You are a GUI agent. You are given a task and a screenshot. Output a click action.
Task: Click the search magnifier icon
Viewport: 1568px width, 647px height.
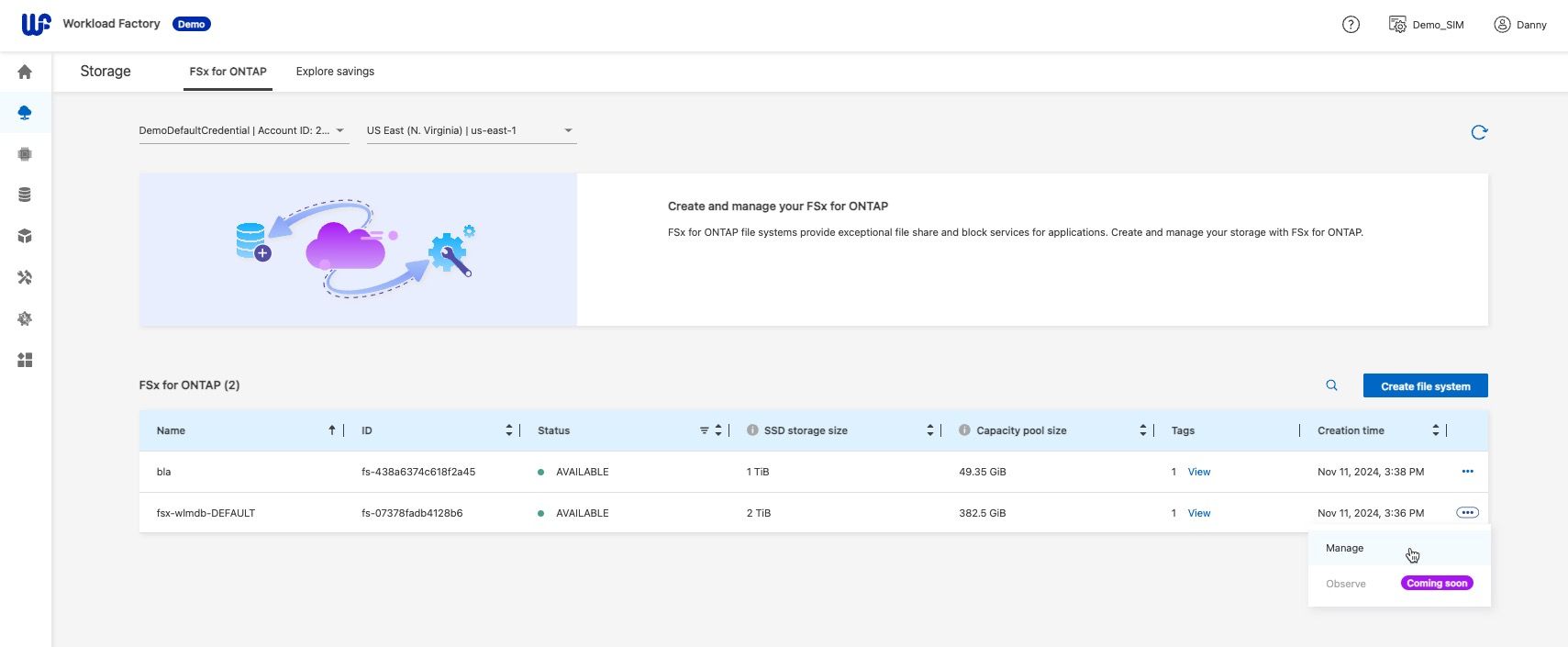[x=1331, y=385]
